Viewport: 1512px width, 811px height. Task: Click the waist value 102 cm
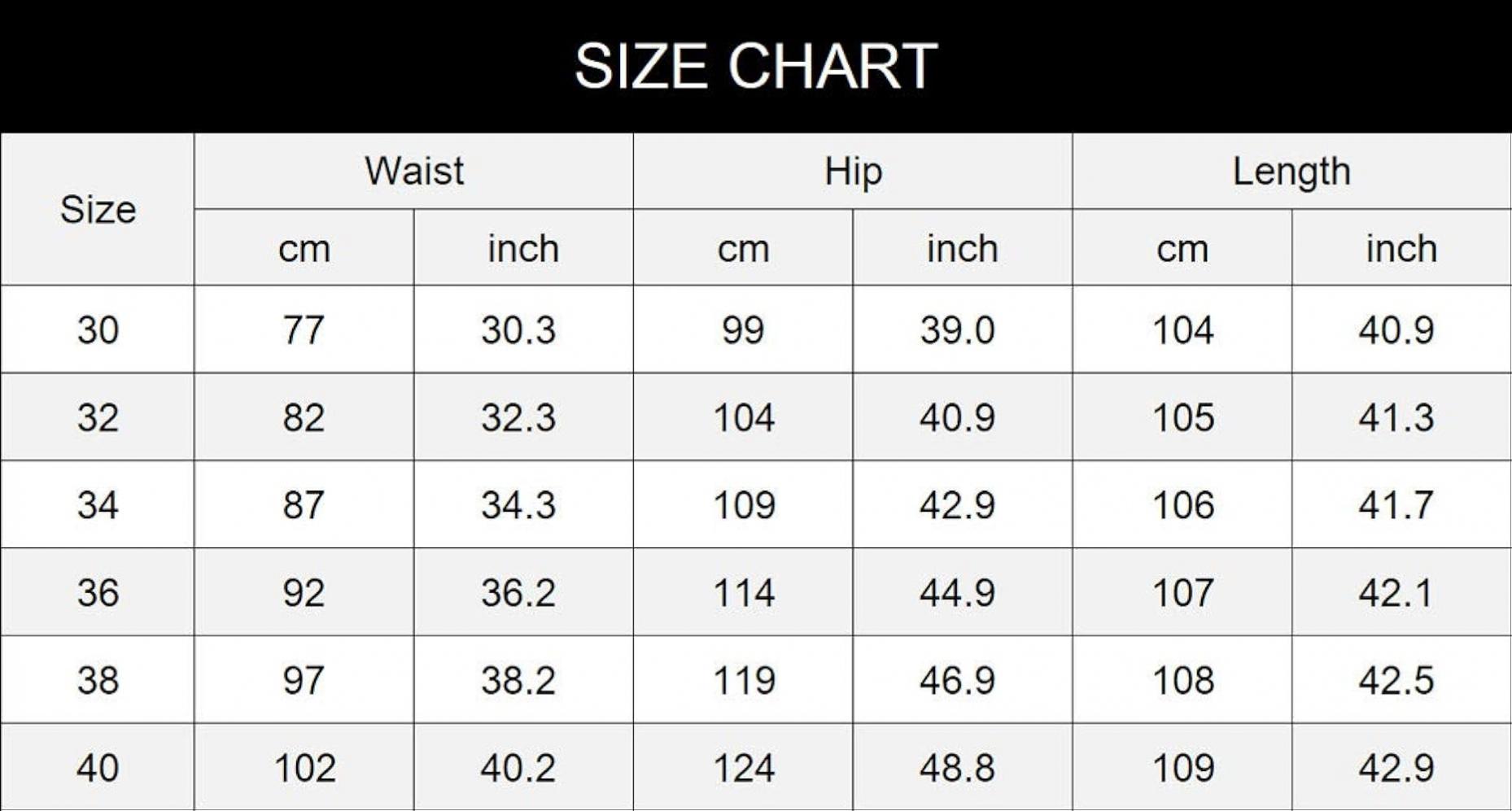[x=305, y=768]
